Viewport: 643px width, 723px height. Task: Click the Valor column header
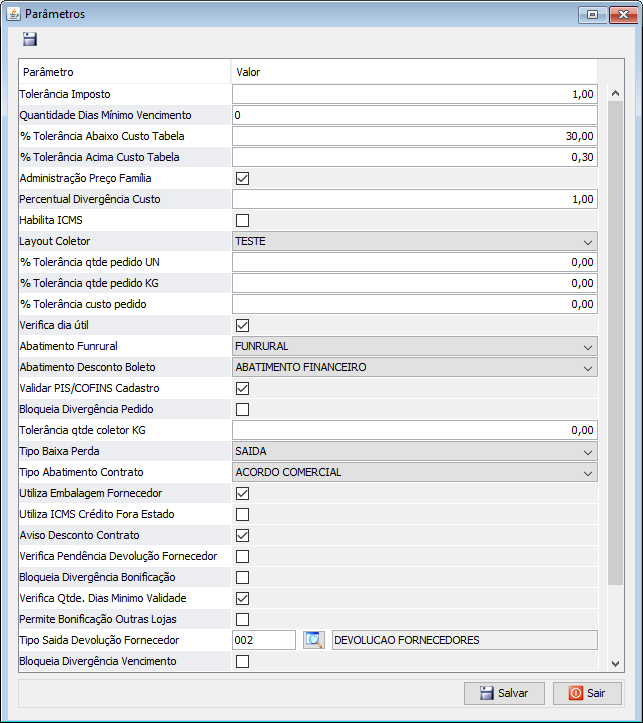[414, 72]
